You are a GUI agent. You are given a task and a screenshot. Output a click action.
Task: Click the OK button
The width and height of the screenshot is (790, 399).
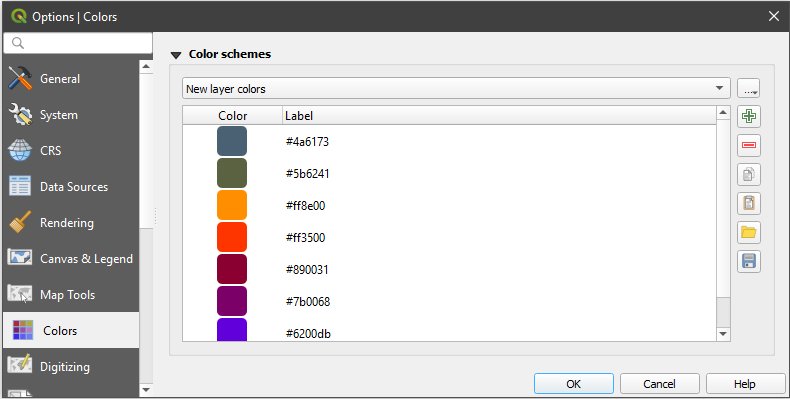pos(574,384)
